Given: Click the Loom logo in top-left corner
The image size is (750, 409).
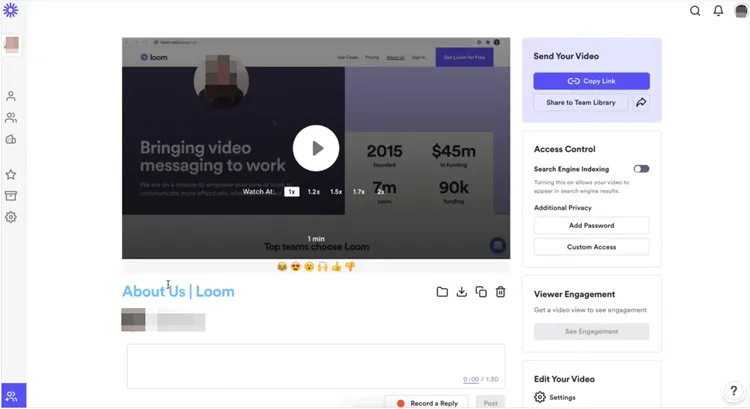Looking at the screenshot, I should (x=11, y=11).
